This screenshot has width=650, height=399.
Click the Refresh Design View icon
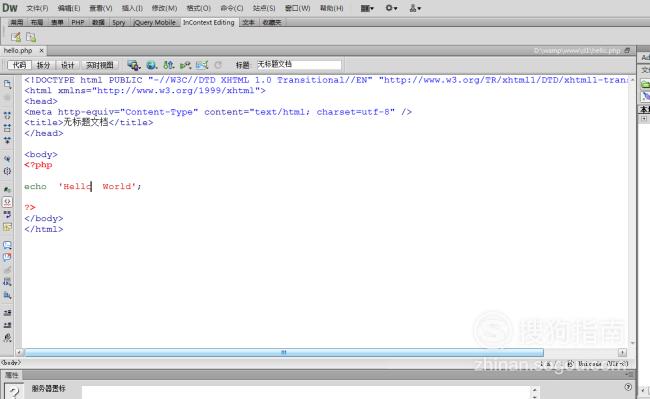(x=218, y=65)
